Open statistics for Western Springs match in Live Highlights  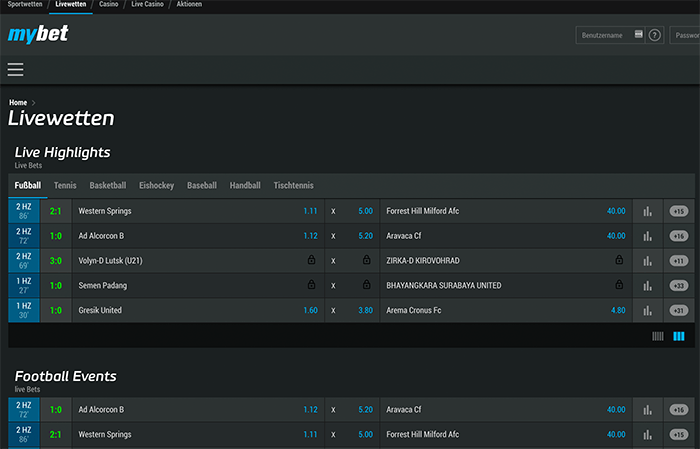click(x=647, y=211)
